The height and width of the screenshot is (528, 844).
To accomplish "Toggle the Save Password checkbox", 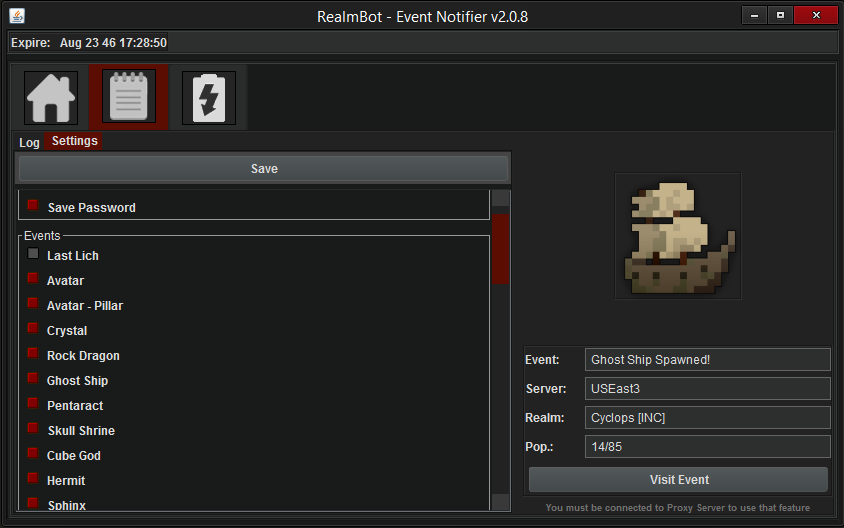I will [33, 205].
